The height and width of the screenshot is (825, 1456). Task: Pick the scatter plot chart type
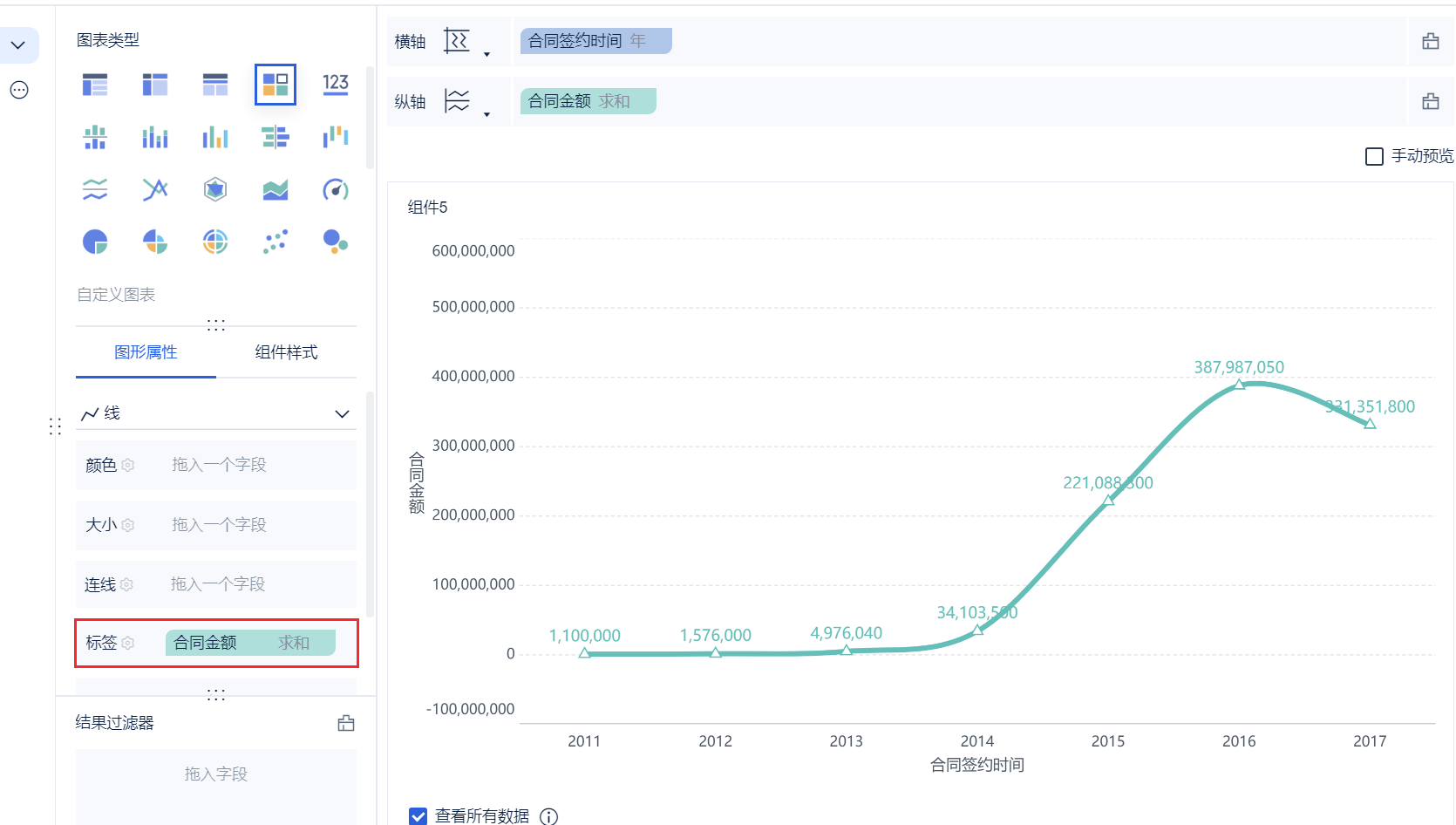click(x=276, y=242)
